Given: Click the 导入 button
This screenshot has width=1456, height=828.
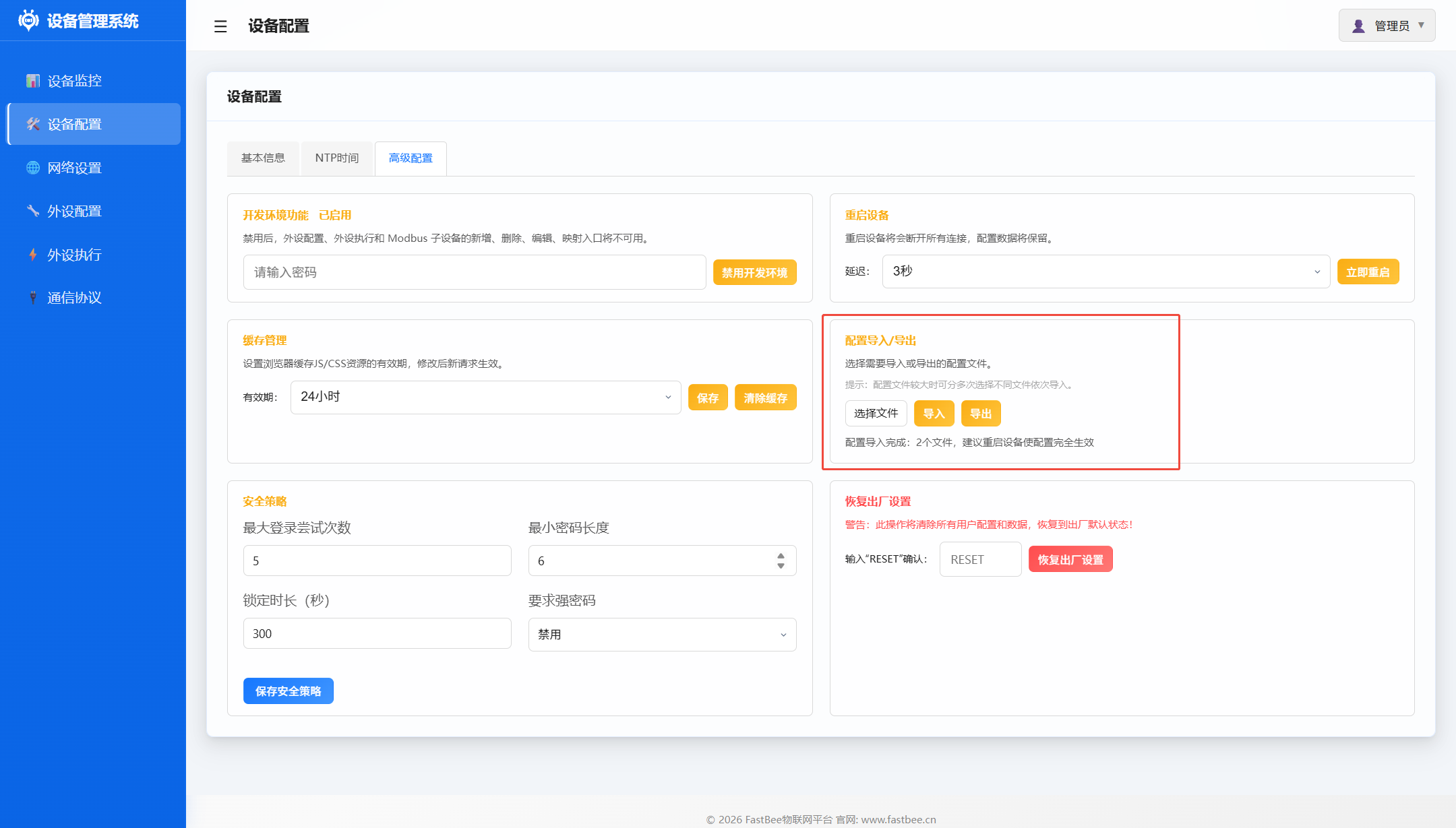Looking at the screenshot, I should pos(934,414).
